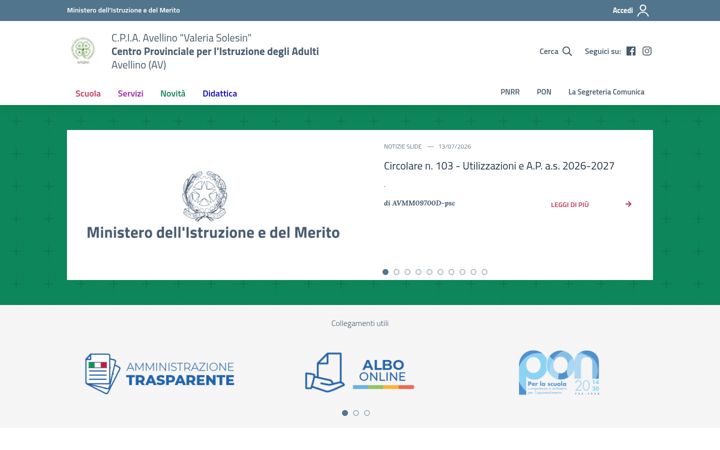Expand the Scuola menu

88,94
